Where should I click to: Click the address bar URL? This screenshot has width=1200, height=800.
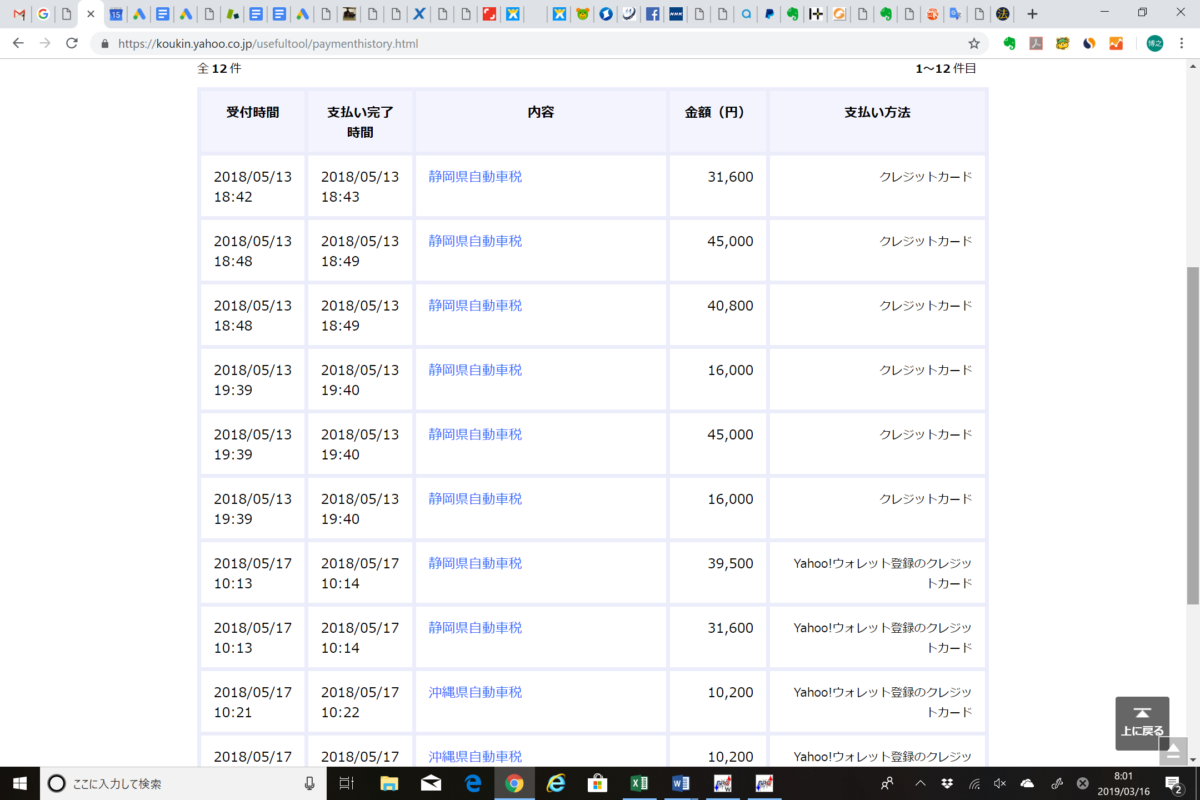coord(268,44)
